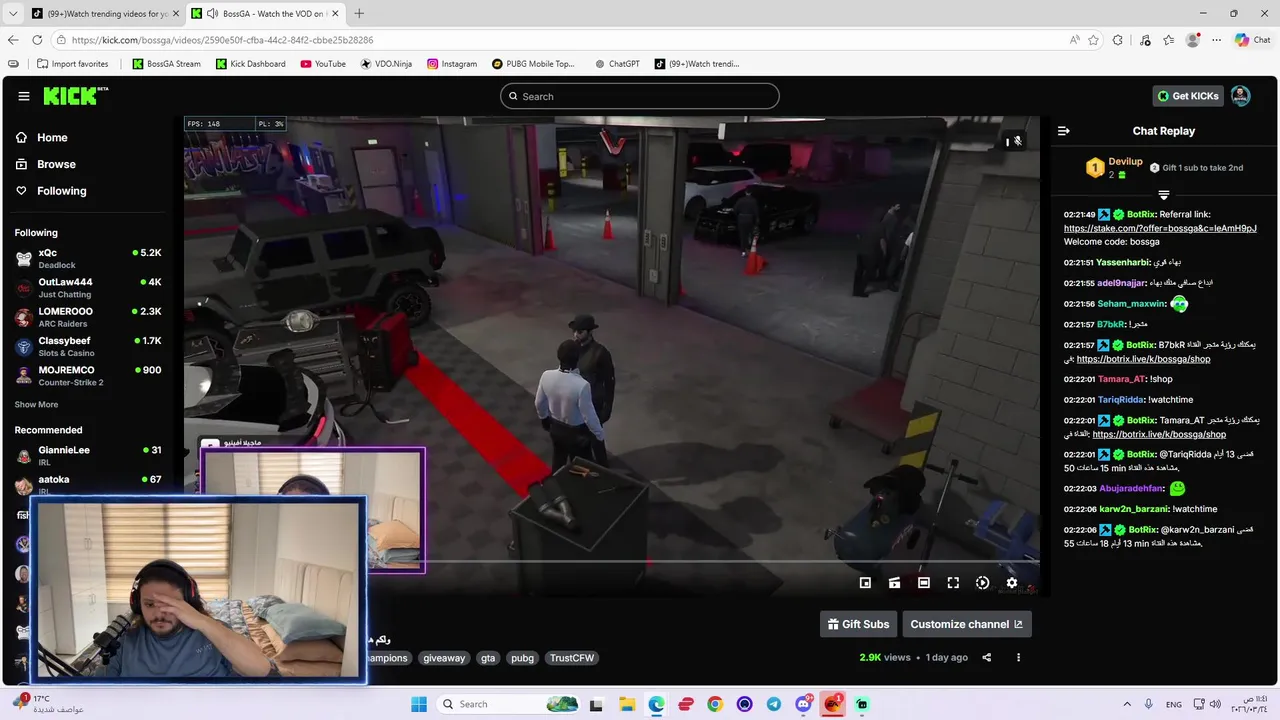Select the TrustCFW tag
This screenshot has width=1280, height=720.
(572, 658)
